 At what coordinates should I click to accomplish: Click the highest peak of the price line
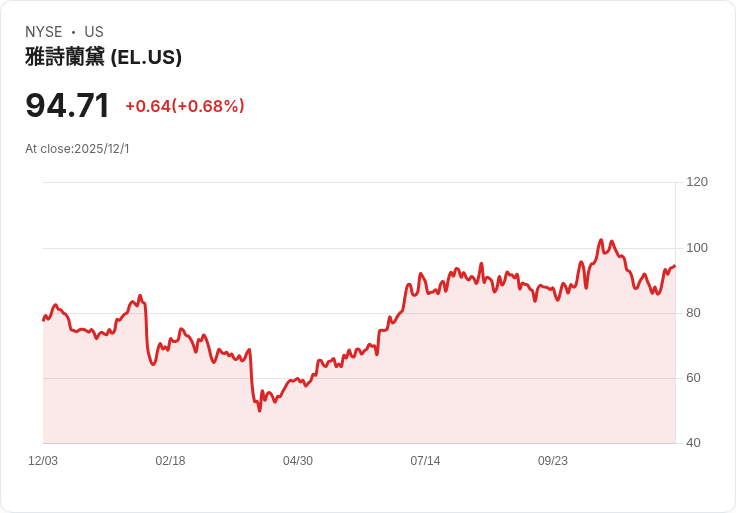pyautogui.click(x=601, y=240)
